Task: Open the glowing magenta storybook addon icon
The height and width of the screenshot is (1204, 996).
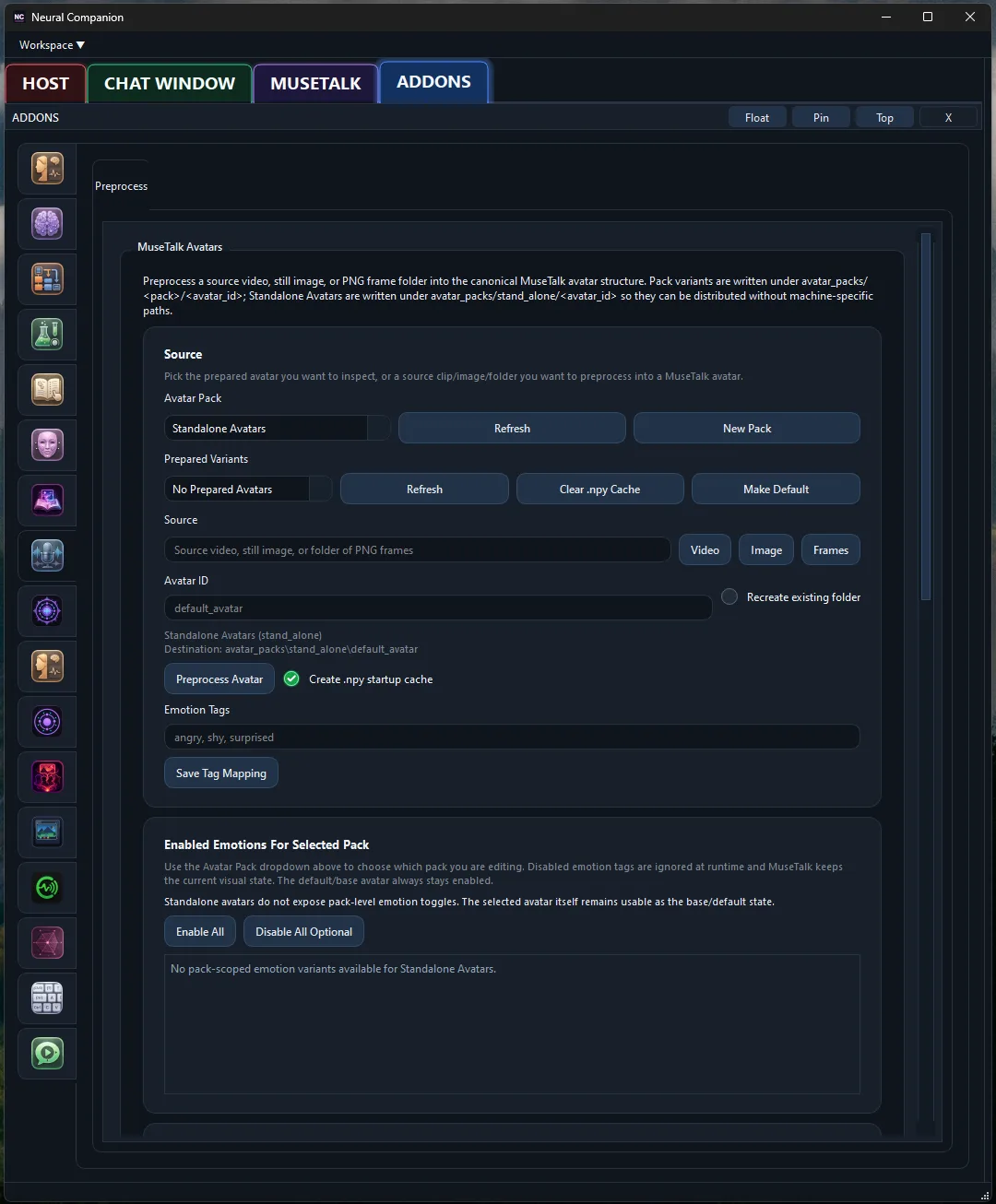Action: click(x=47, y=501)
